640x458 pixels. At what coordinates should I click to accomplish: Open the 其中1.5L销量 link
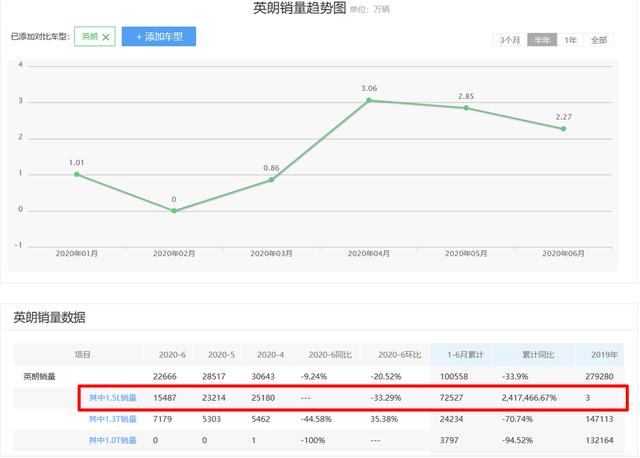coord(113,398)
